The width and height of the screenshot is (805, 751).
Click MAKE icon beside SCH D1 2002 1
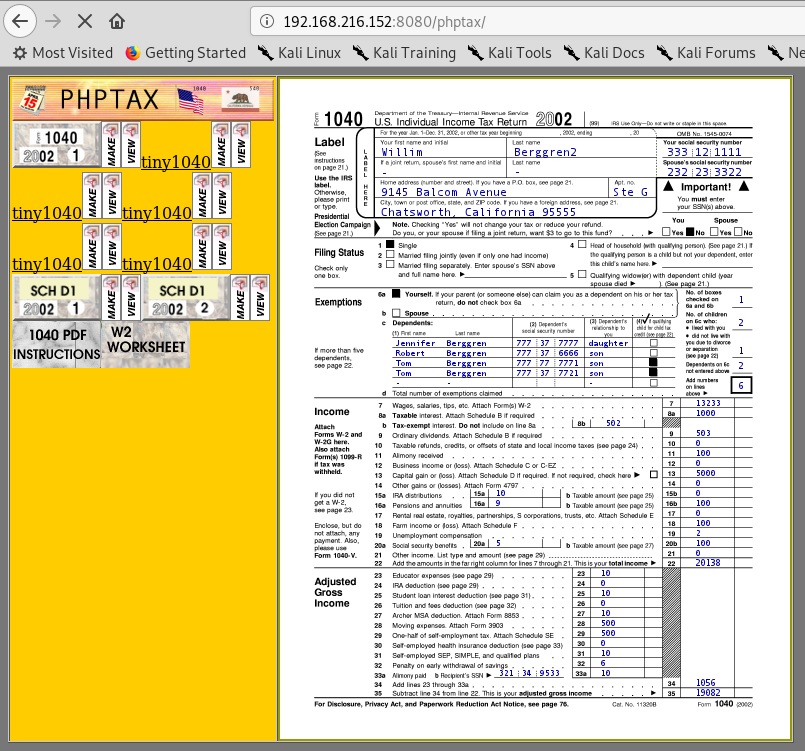(x=111, y=298)
